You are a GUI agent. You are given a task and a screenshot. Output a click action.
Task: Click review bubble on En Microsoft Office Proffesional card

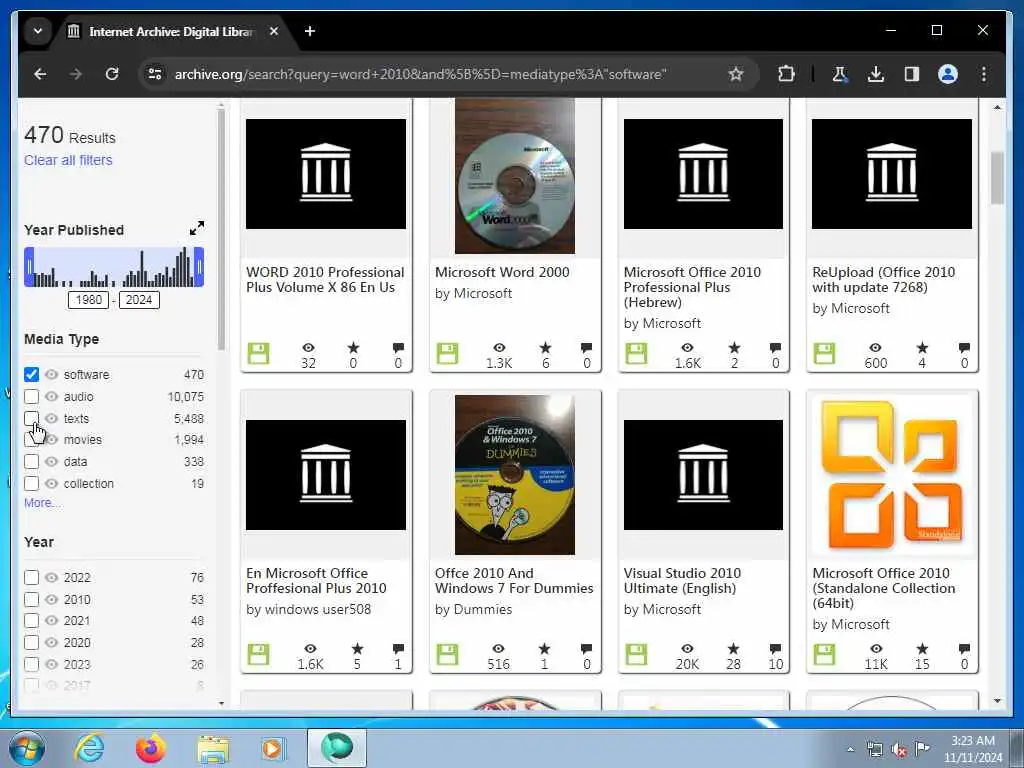[x=398, y=648]
